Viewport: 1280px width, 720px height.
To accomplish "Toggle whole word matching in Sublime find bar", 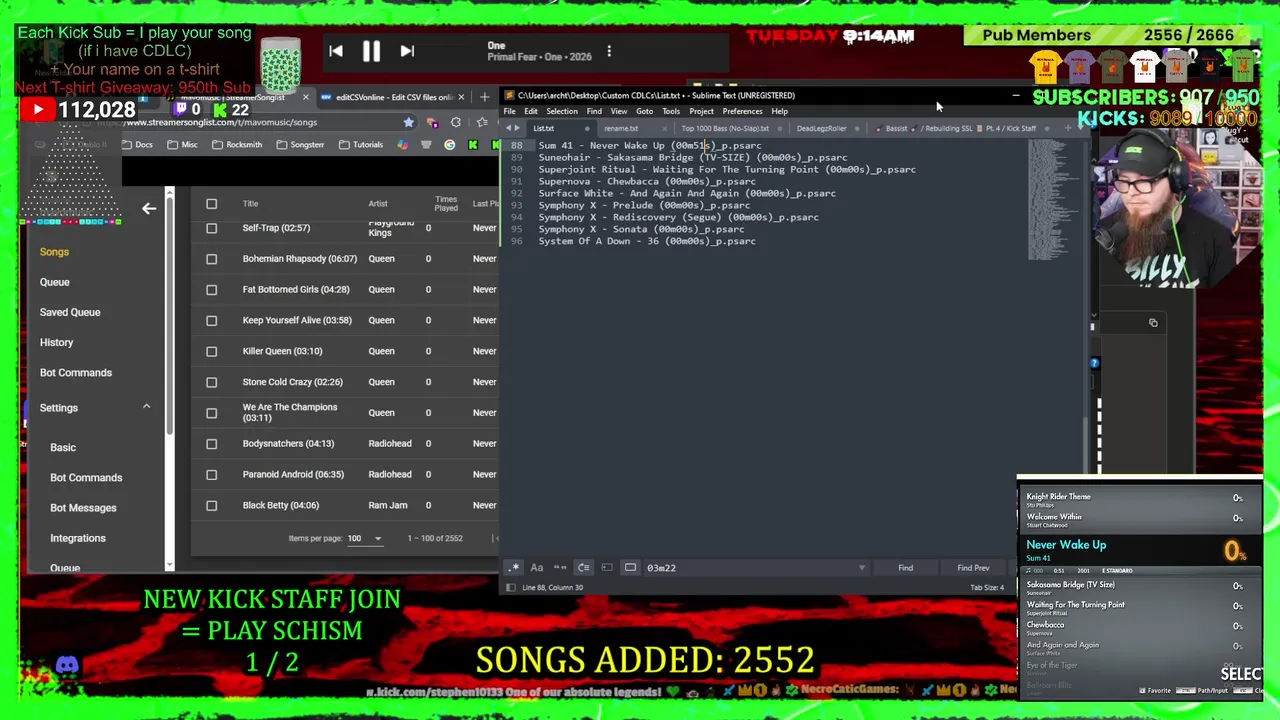I will coord(560,568).
